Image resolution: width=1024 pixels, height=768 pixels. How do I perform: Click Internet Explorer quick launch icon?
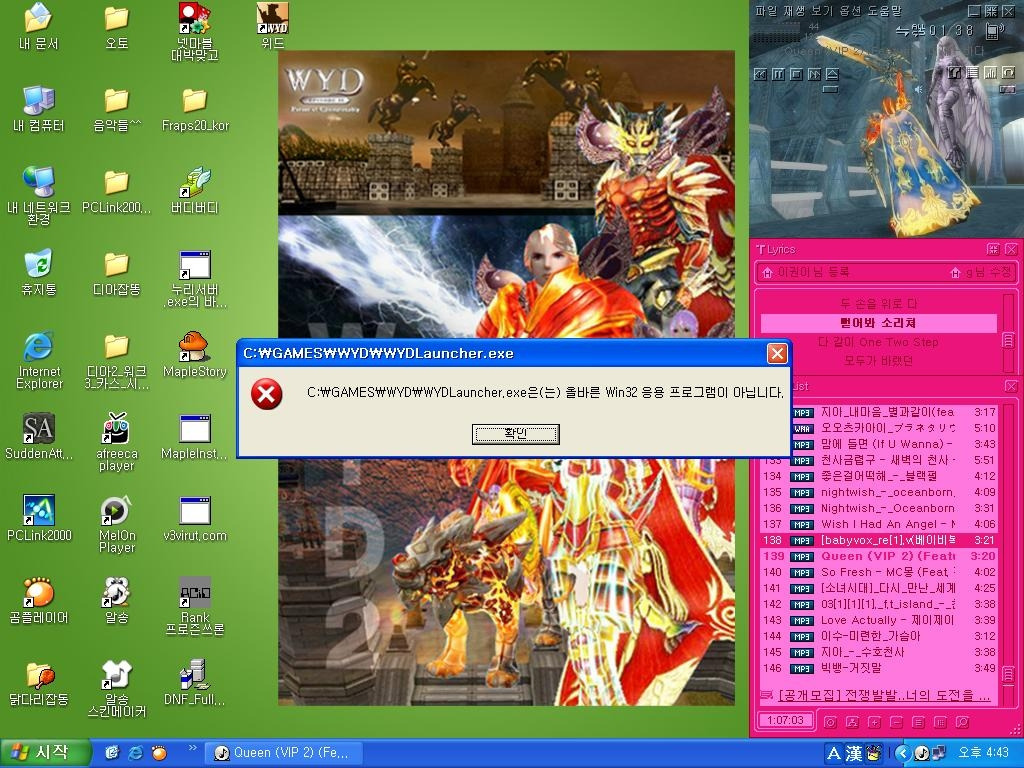point(136,753)
